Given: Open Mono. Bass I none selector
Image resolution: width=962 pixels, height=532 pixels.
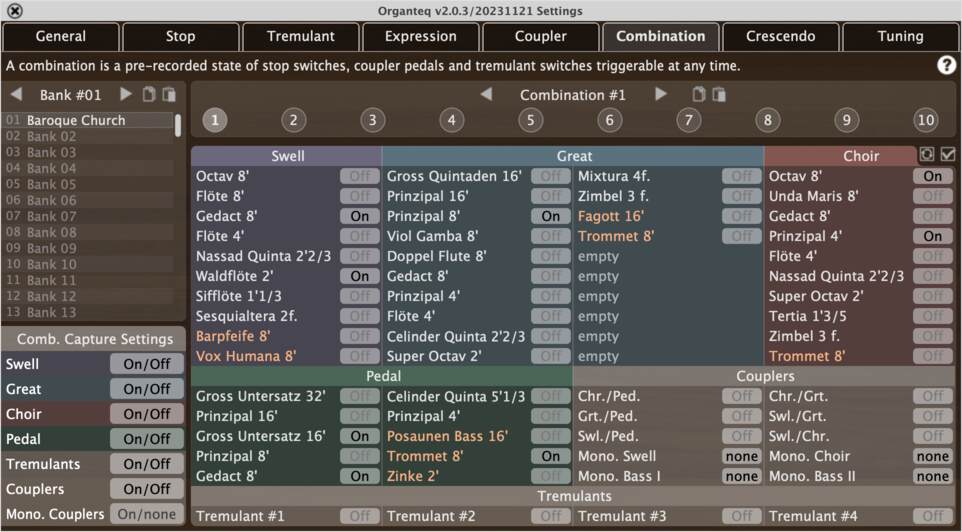Looking at the screenshot, I should tap(741, 476).
